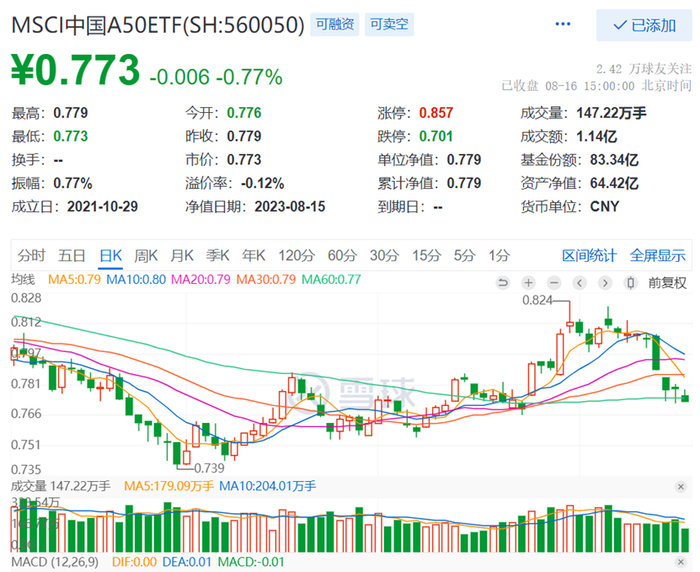Click the 成交量 value 147.22万手
This screenshot has height=572, width=700.
612,113
